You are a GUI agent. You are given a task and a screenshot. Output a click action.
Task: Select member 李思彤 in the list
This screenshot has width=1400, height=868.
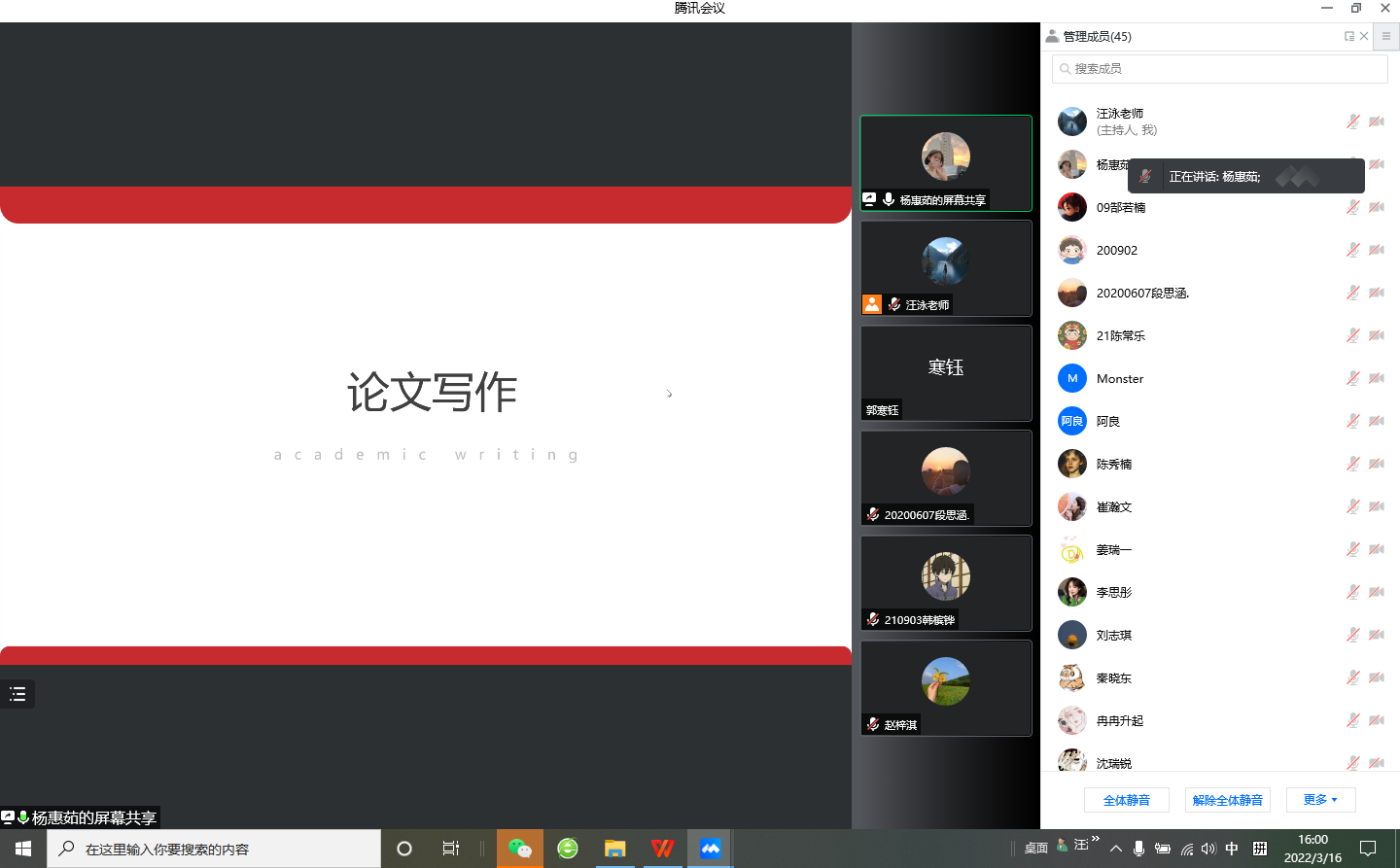click(x=1114, y=592)
